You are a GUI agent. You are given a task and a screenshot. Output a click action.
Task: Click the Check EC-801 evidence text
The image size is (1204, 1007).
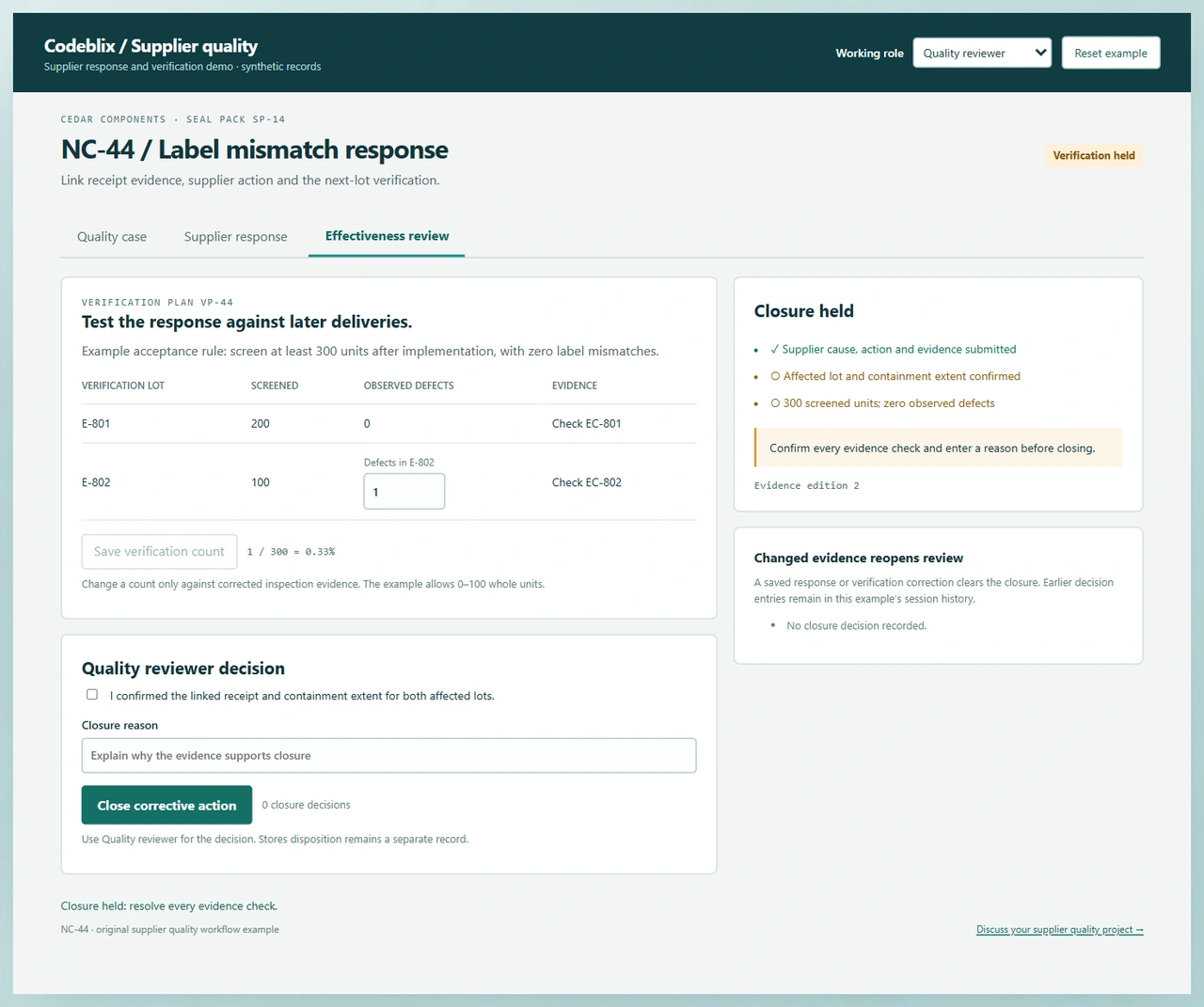pyautogui.click(x=587, y=424)
